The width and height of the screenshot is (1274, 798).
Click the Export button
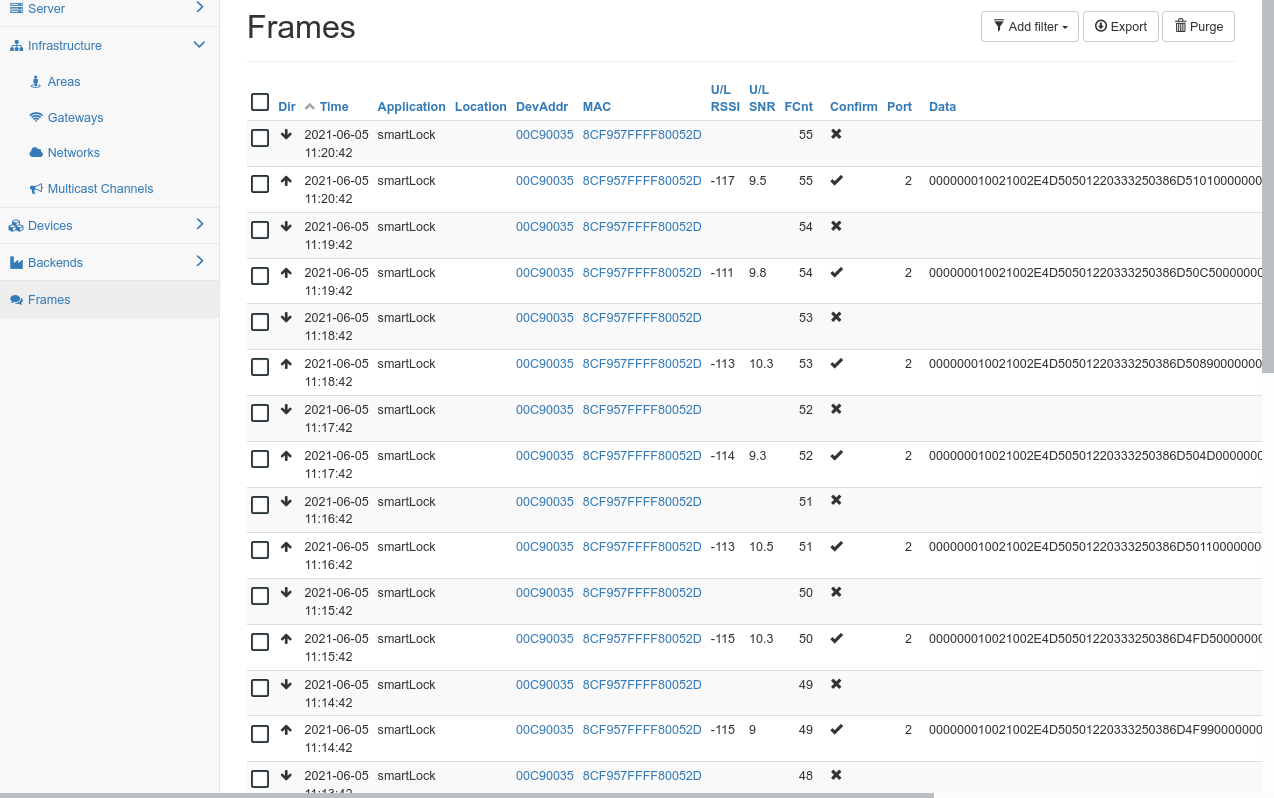pos(1120,26)
